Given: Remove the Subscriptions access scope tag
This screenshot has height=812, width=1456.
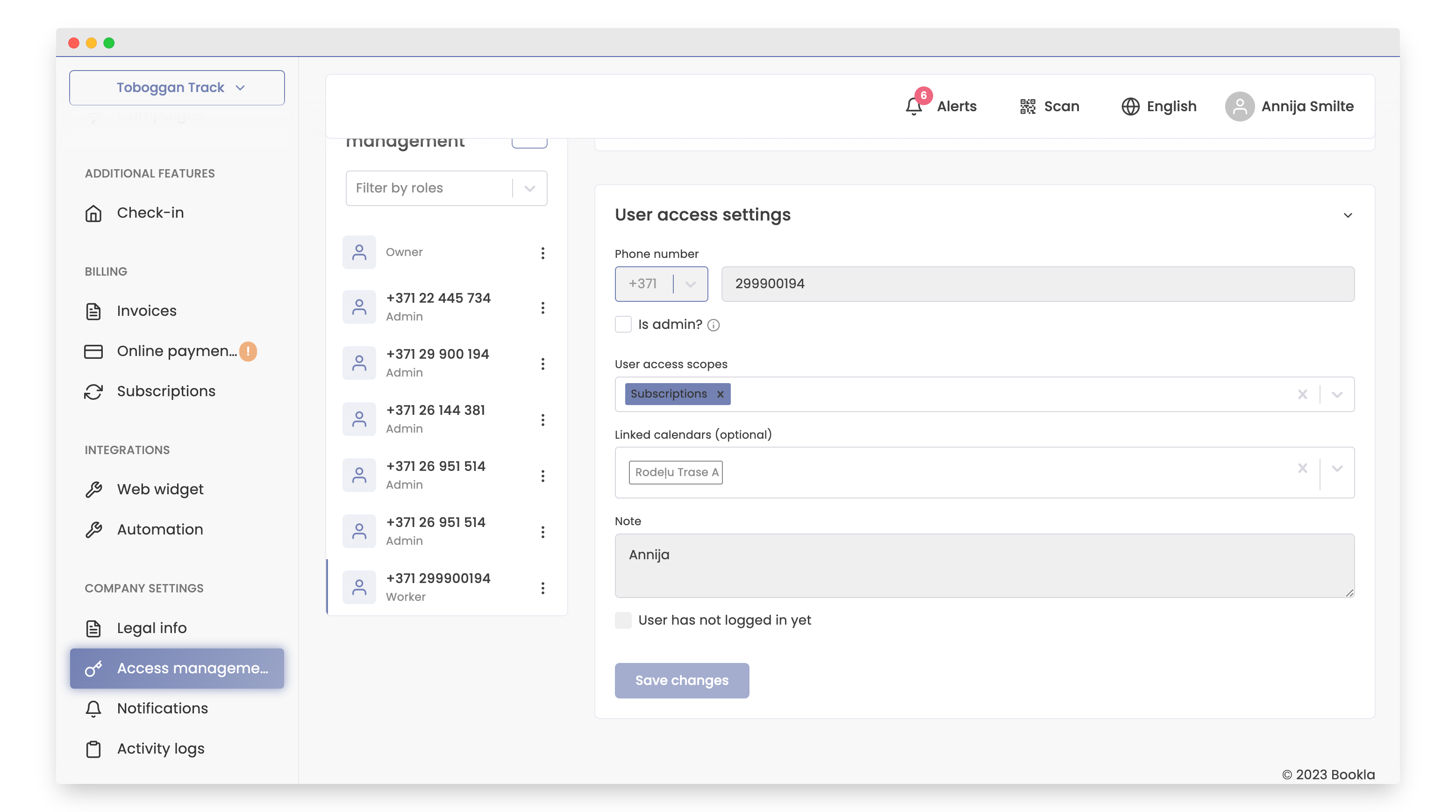Looking at the screenshot, I should tap(720, 394).
